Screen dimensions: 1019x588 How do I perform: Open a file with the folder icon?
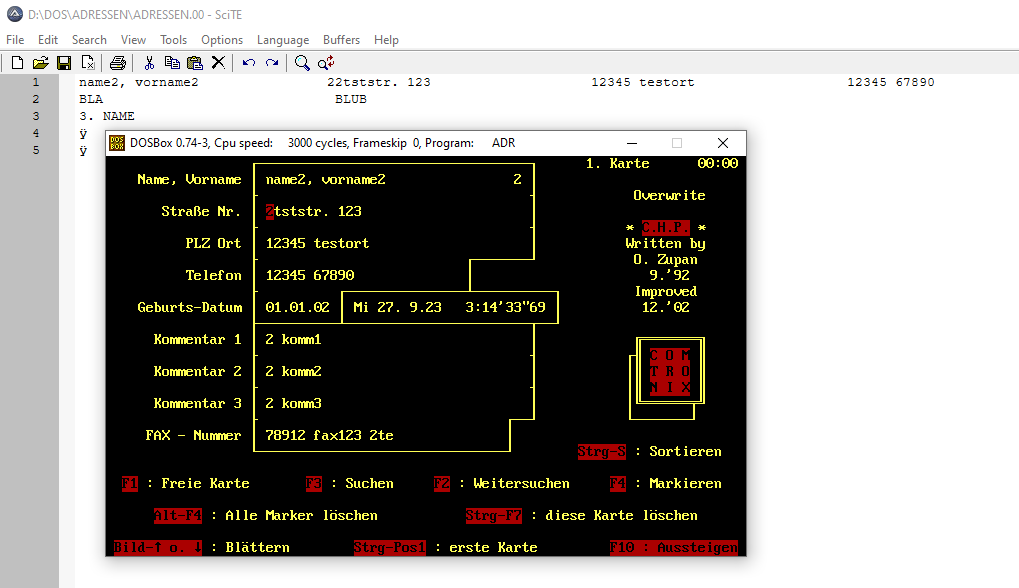tap(40, 63)
